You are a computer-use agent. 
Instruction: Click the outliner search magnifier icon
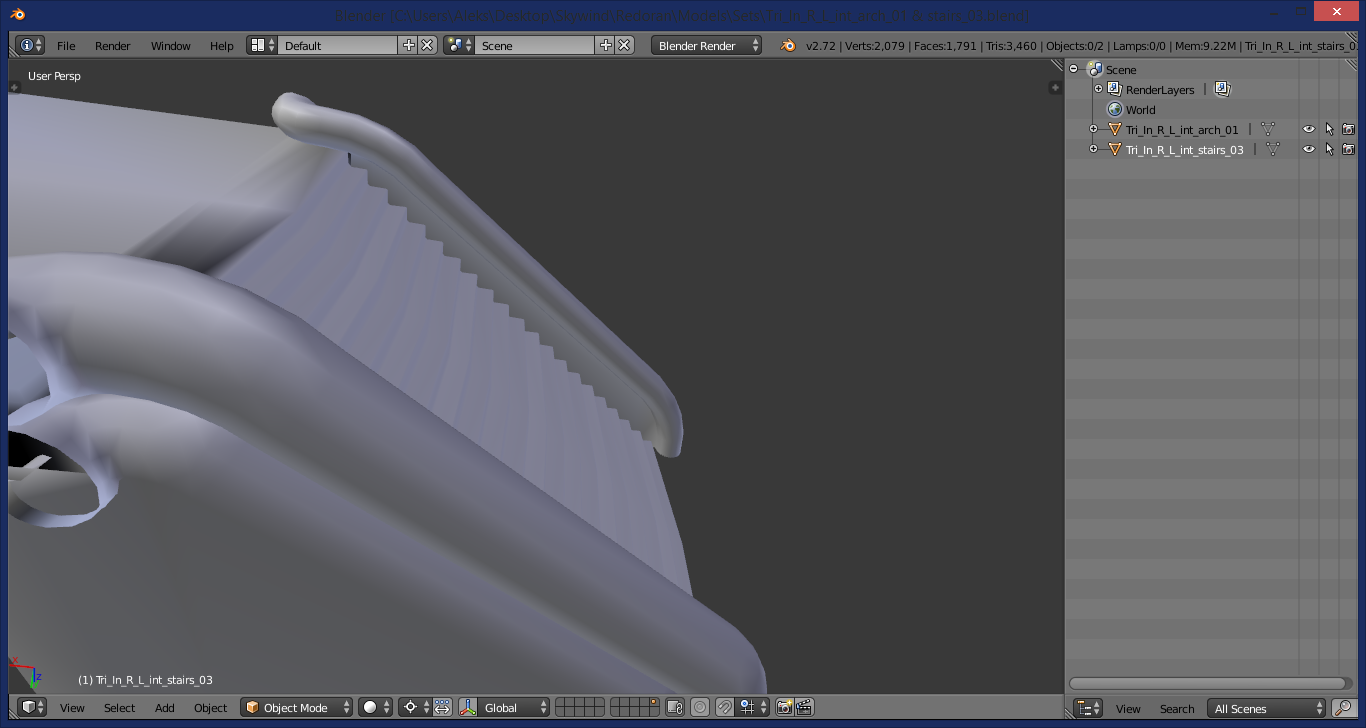[x=1343, y=708]
